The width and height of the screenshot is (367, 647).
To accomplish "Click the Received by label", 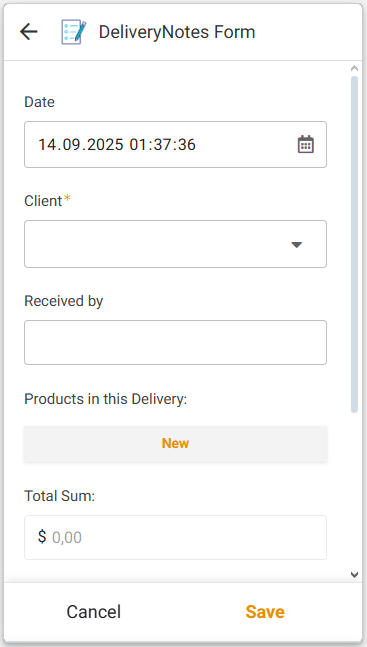I will tap(64, 301).
